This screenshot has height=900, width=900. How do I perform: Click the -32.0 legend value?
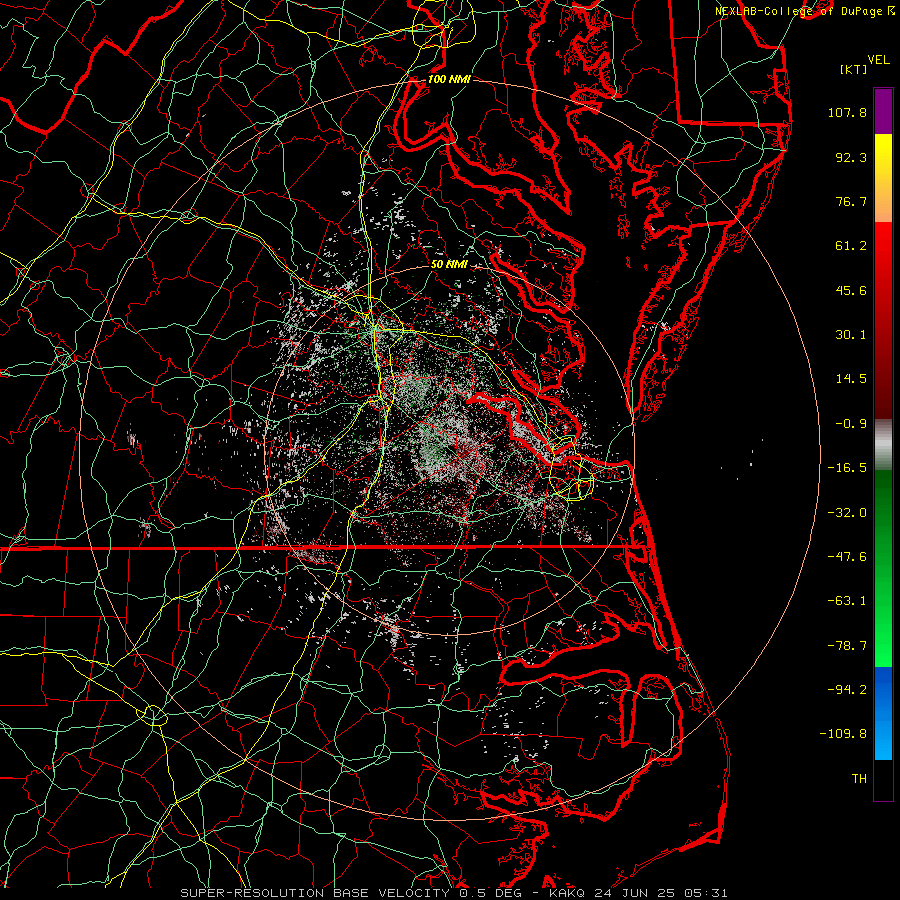847,513
